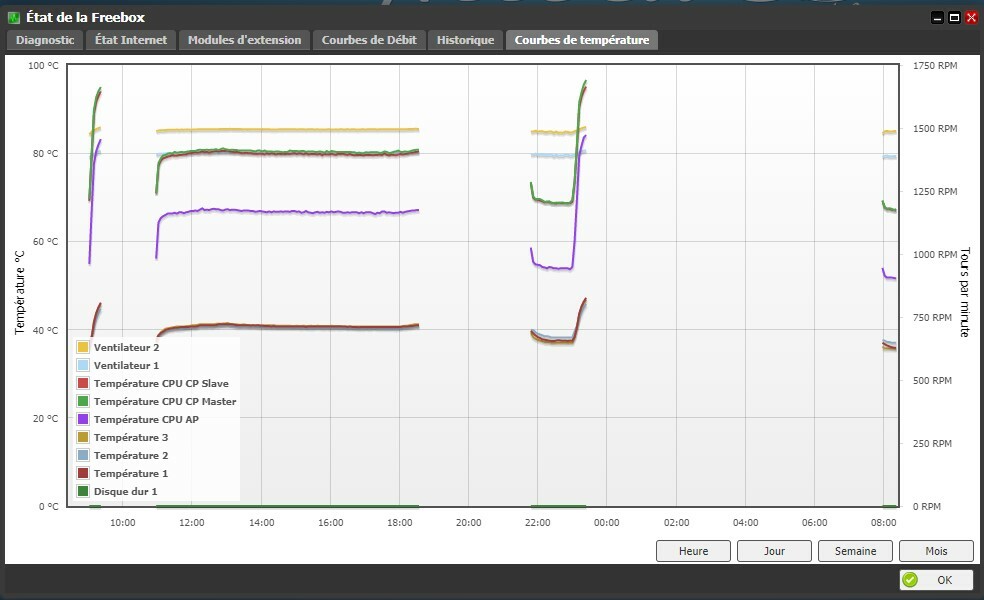
Task: Switch to Courbes de Débit tab
Action: tap(370, 40)
